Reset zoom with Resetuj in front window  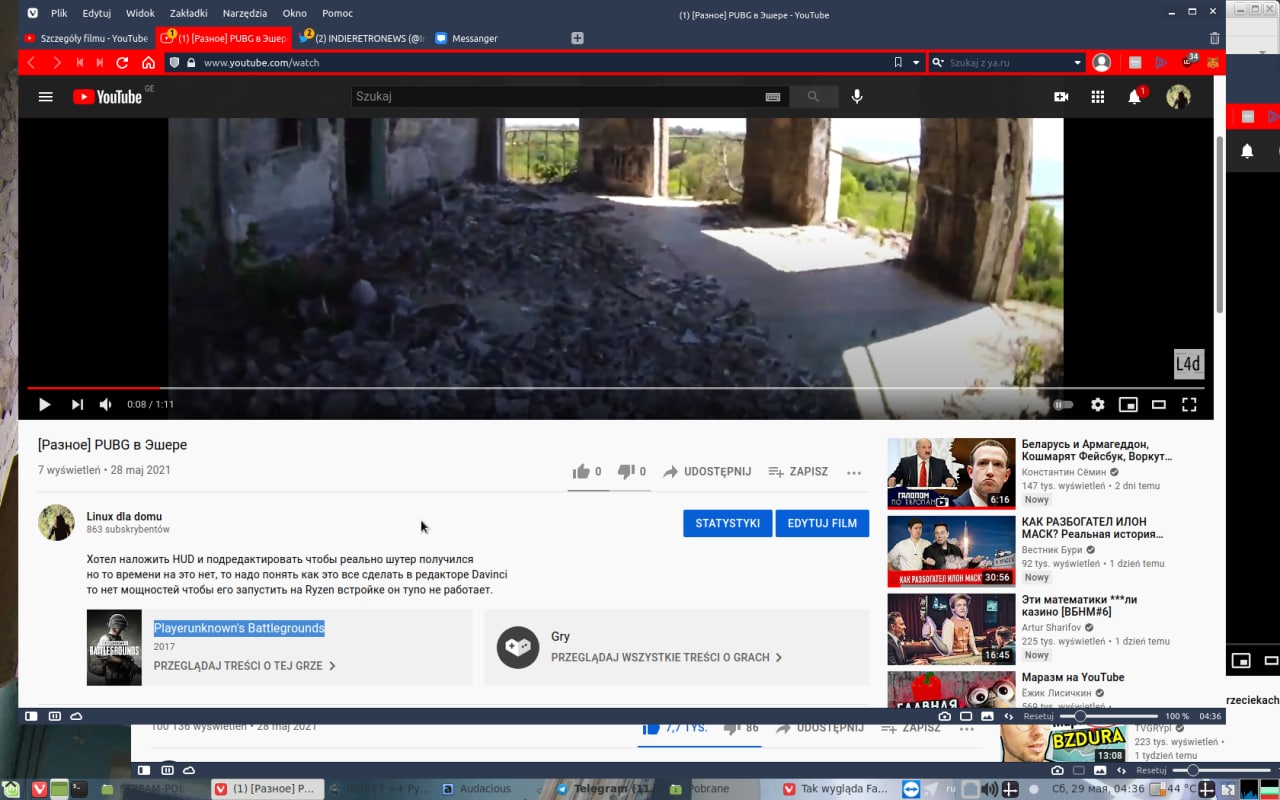point(1038,716)
